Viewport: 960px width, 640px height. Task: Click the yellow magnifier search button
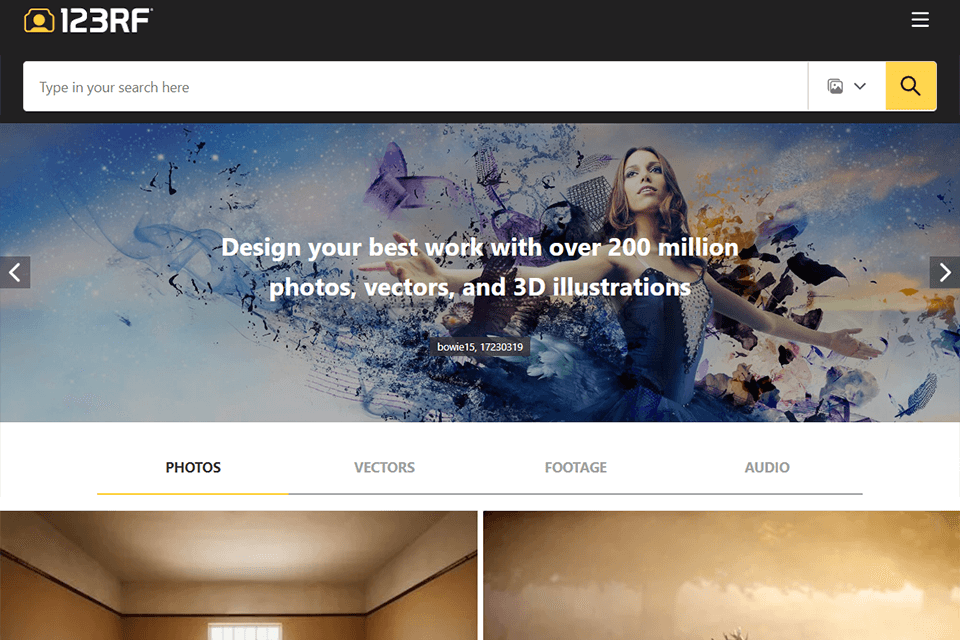(x=910, y=86)
